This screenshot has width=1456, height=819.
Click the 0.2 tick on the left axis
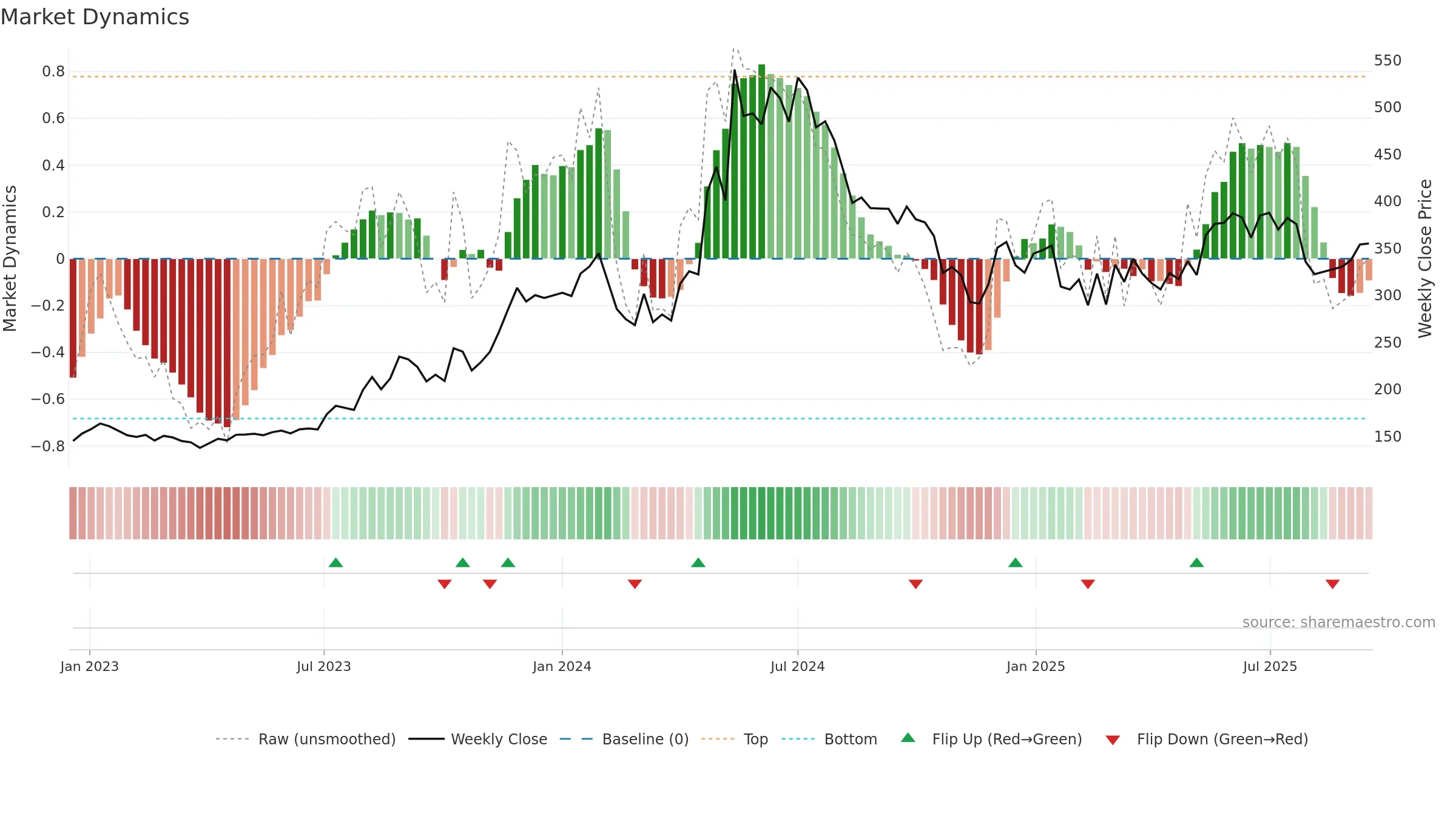[53, 212]
